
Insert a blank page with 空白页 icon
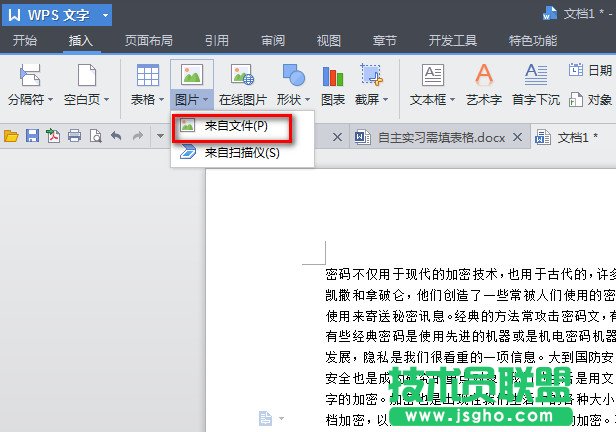point(87,75)
